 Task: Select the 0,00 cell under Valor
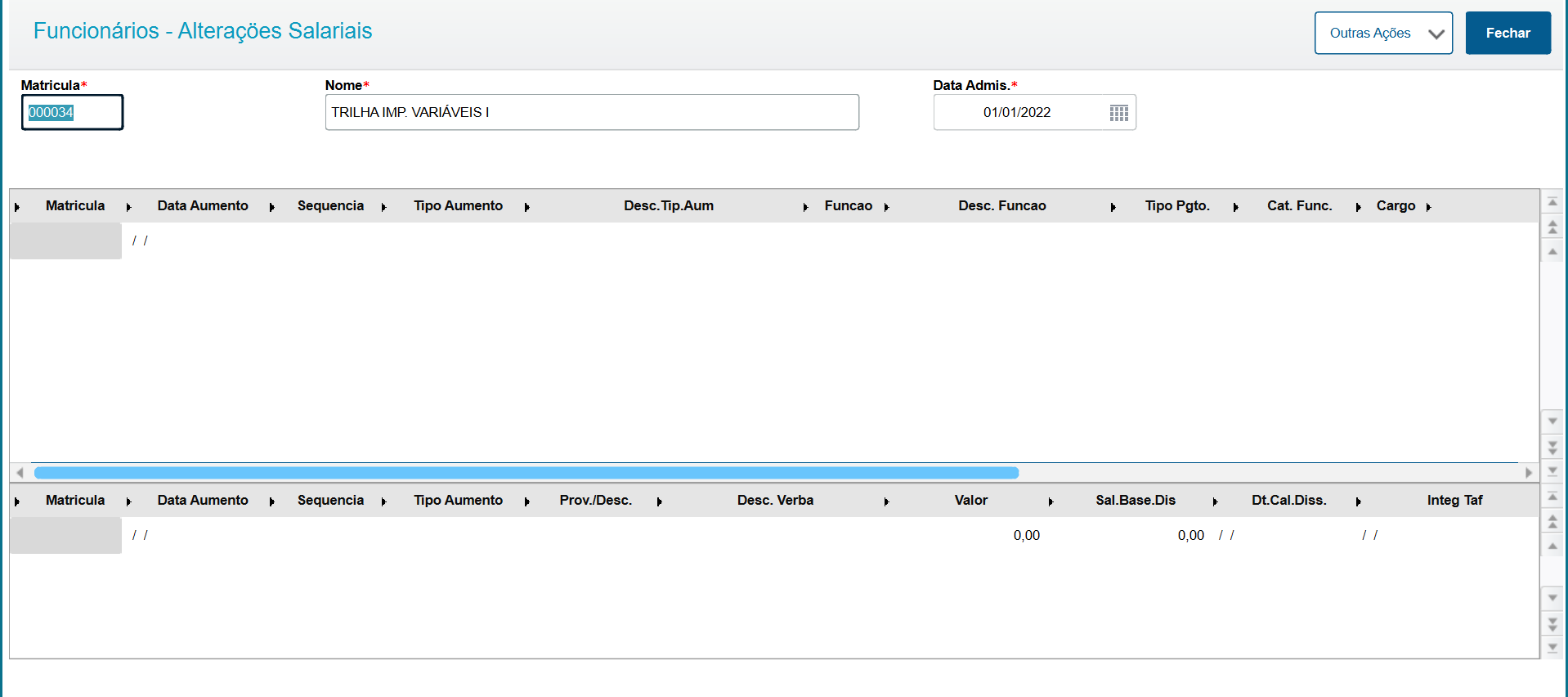[x=1026, y=535]
